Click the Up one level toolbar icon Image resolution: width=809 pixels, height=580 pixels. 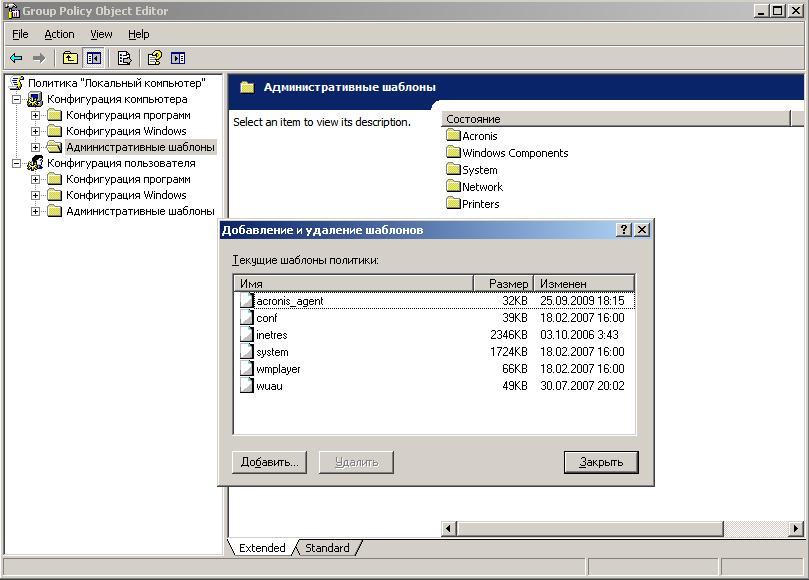coord(70,58)
